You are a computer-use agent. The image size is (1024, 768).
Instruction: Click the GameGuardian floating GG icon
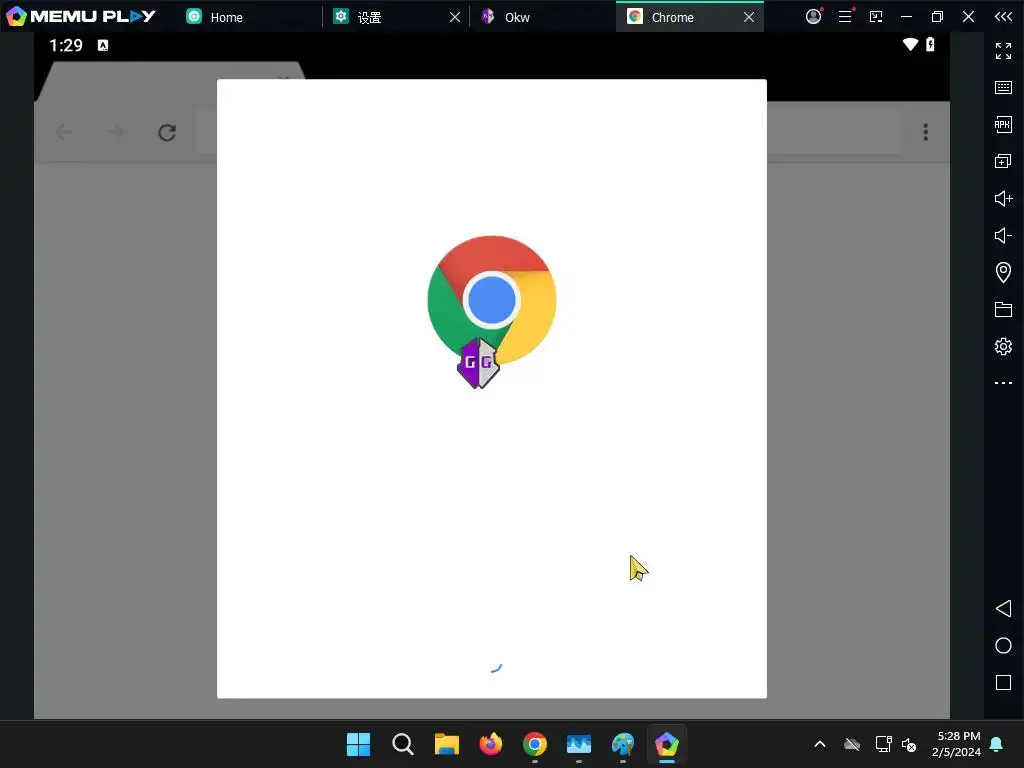(479, 363)
